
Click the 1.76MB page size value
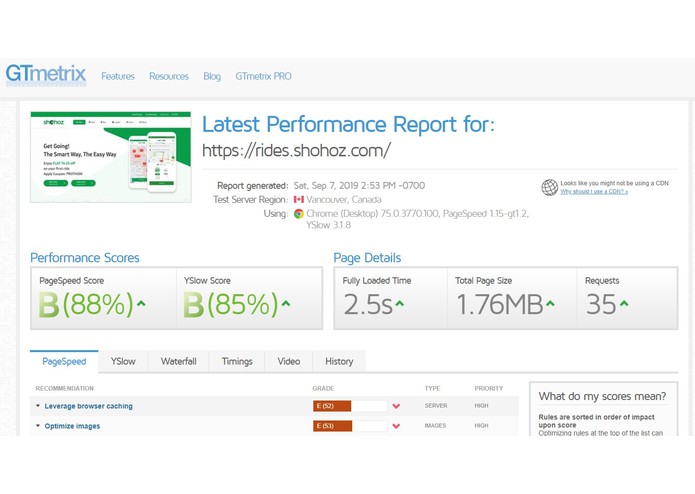point(500,304)
